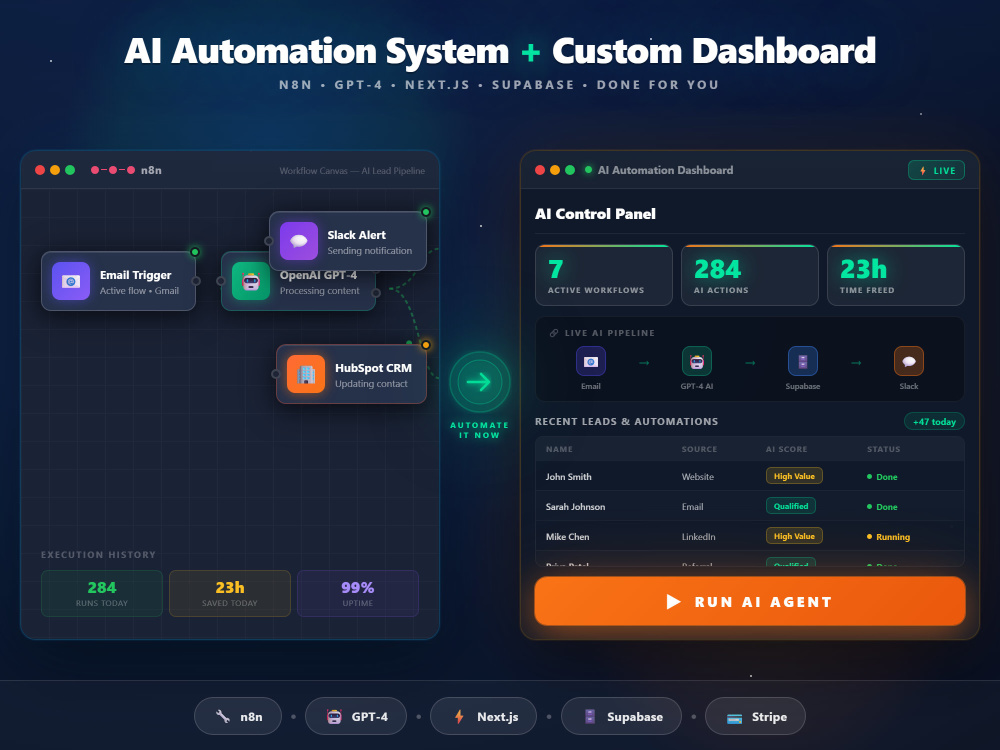Click the green dot beside AI Automation Dashboard
The width and height of the screenshot is (1000, 750).
[x=588, y=170]
